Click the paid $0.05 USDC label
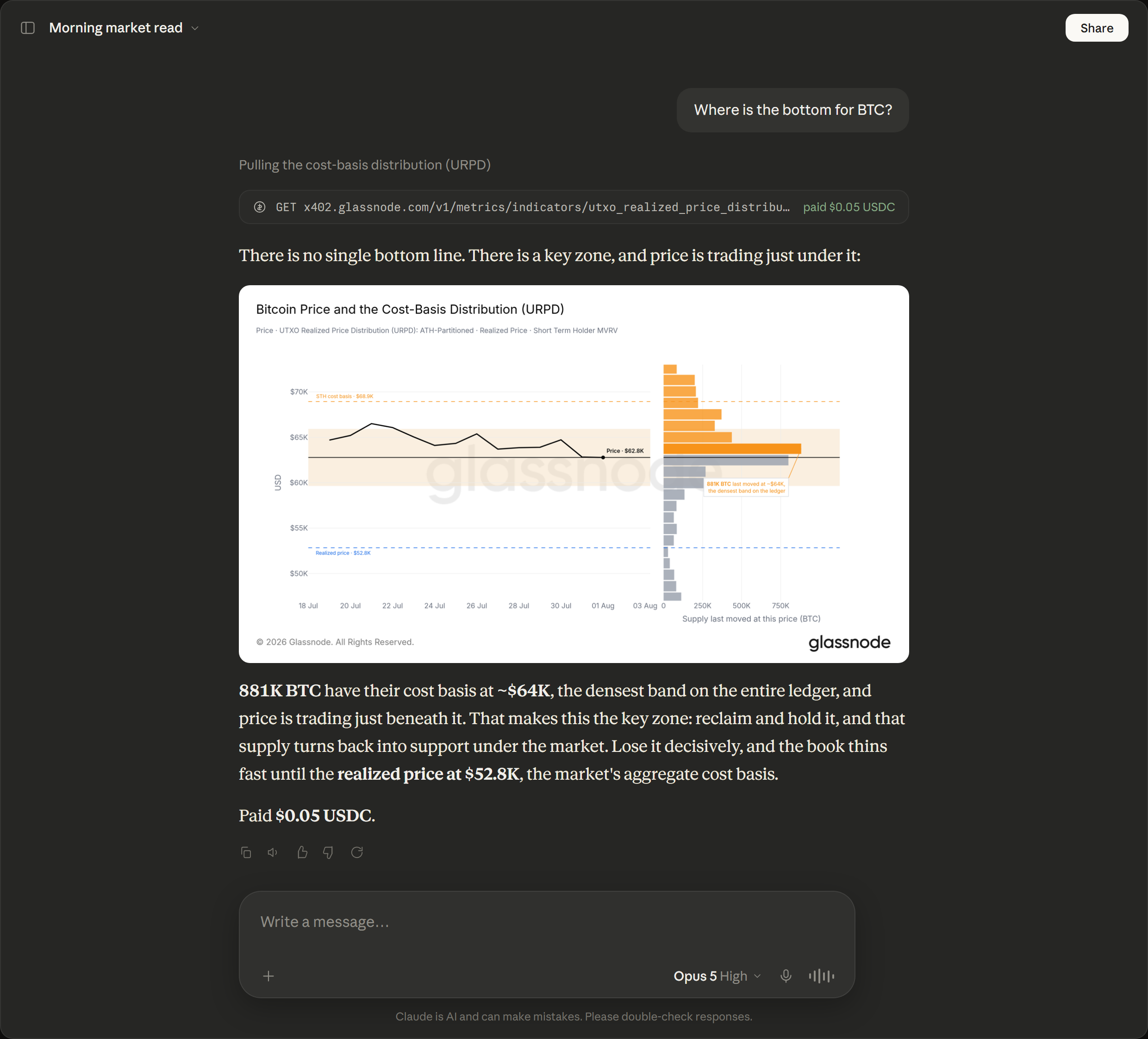 849,207
